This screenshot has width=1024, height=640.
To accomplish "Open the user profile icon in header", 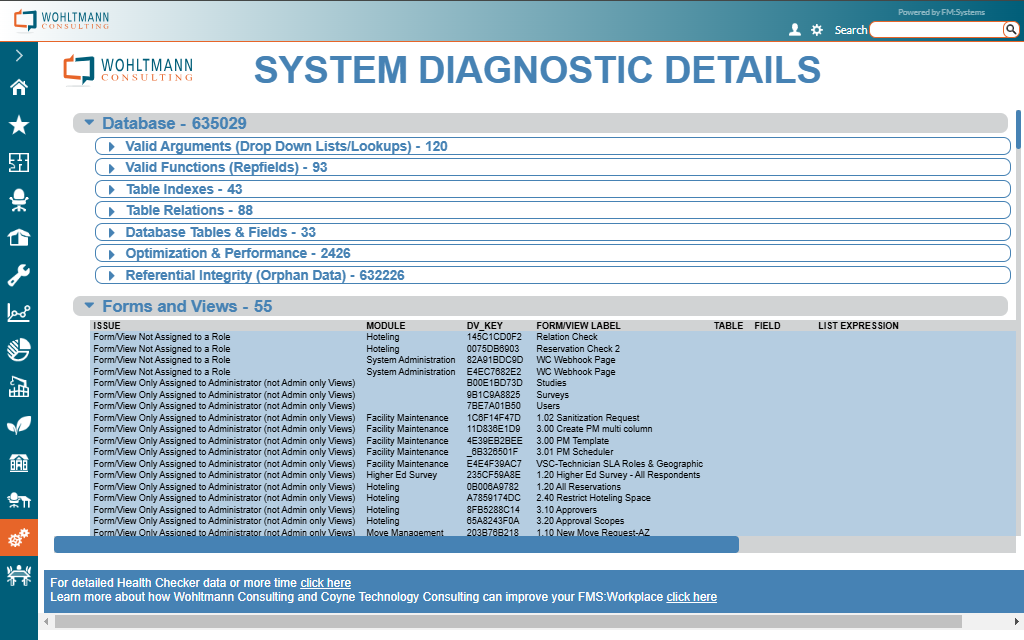I will 795,30.
